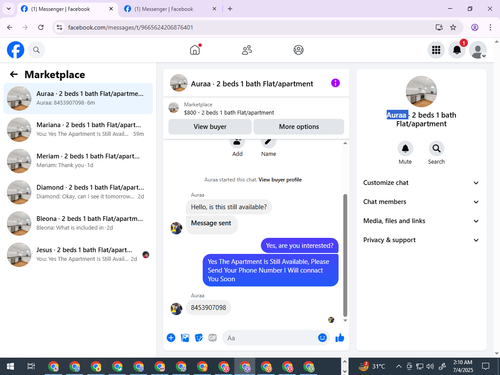500x375 pixels.
Task: Click the View buyer button
Action: [210, 127]
